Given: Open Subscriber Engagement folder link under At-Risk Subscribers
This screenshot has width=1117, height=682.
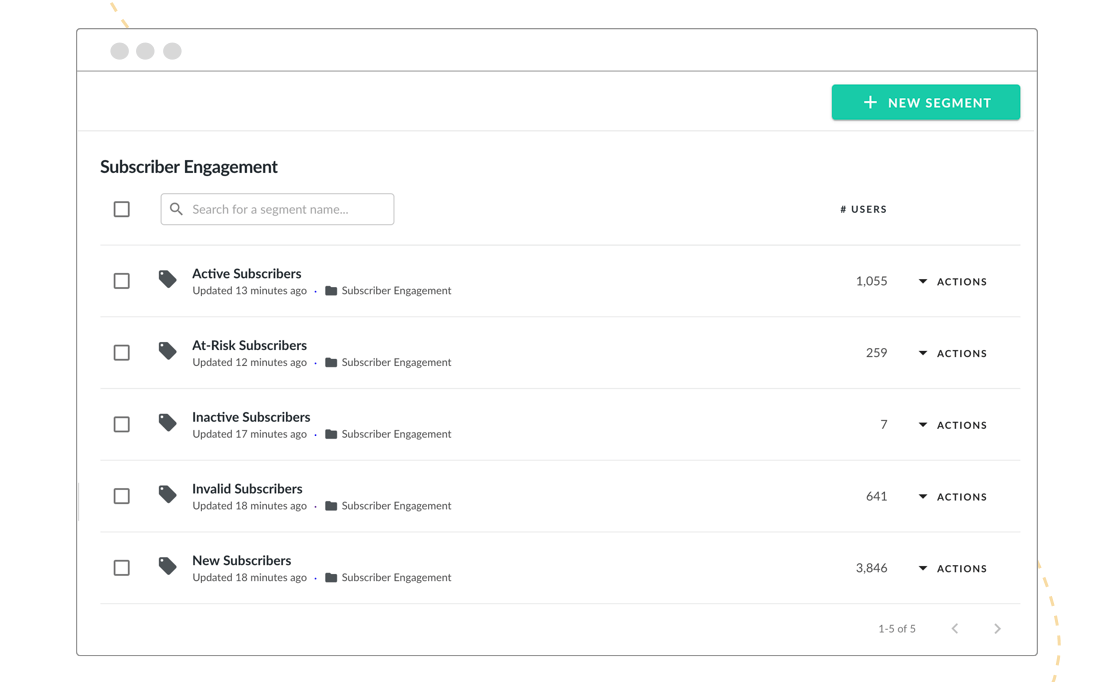Looking at the screenshot, I should [396, 363].
